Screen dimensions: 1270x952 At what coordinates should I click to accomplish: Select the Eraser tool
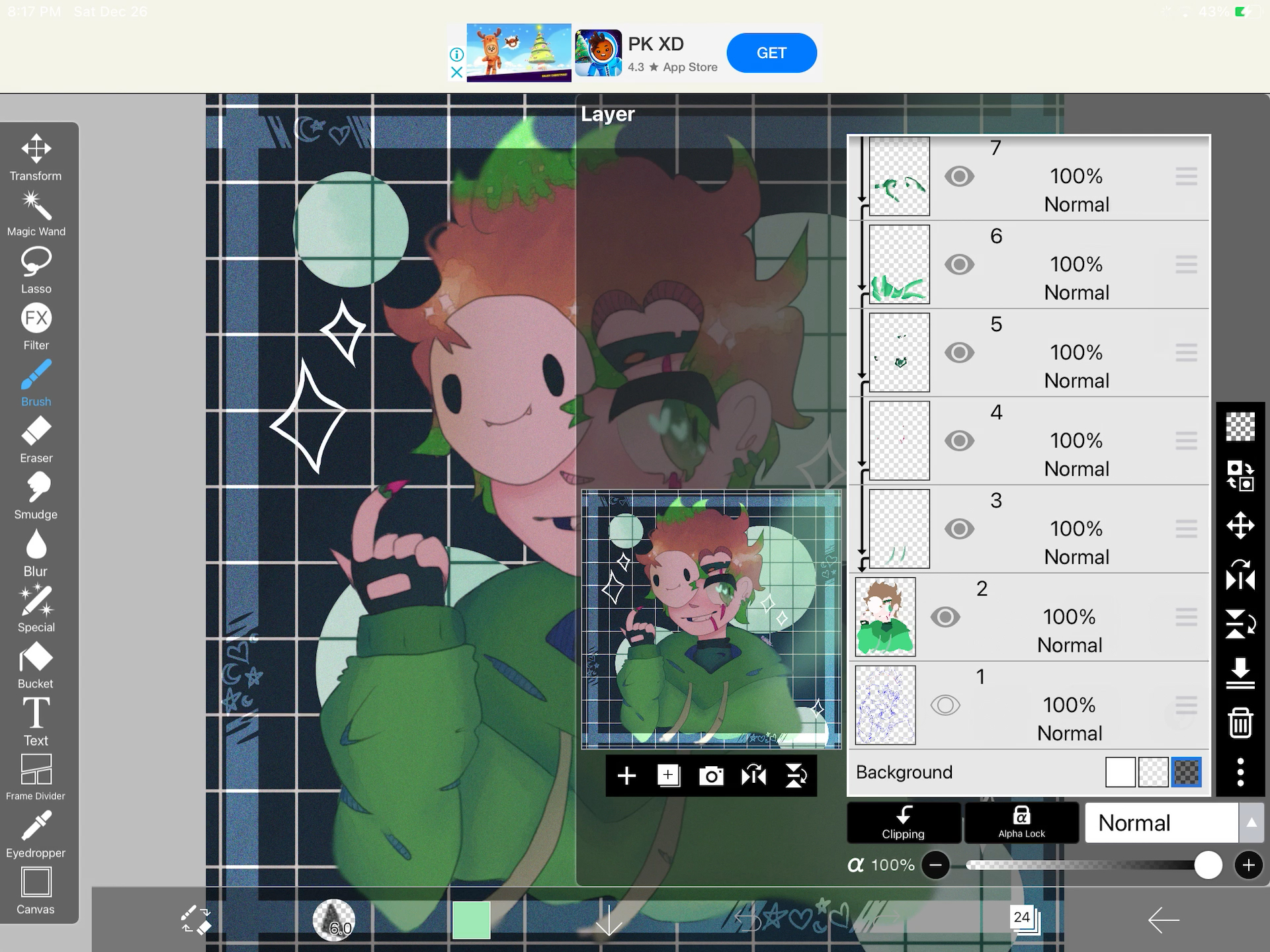pos(36,439)
